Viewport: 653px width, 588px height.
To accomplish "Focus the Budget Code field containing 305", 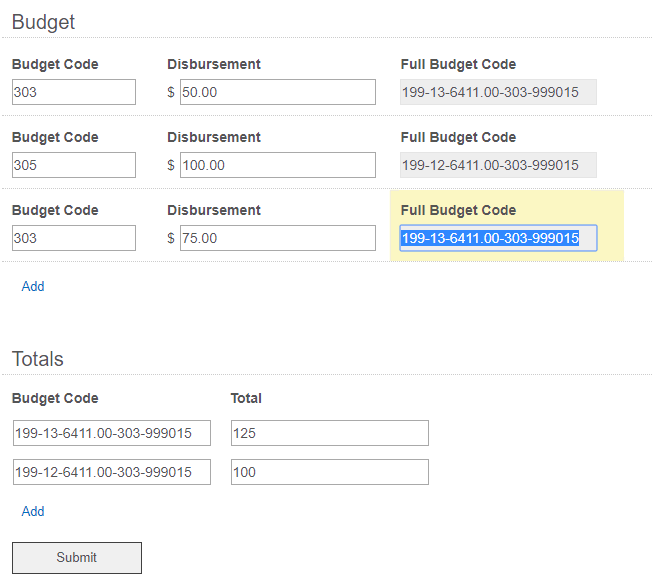I will pos(74,165).
